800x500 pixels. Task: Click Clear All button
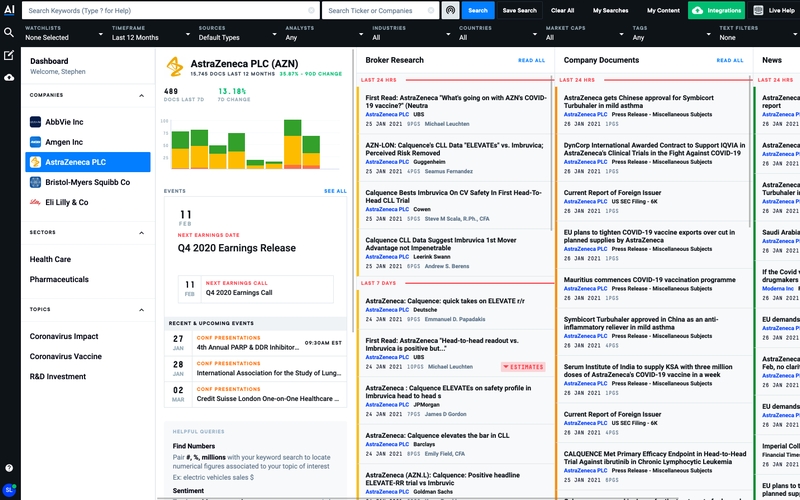click(x=562, y=10)
